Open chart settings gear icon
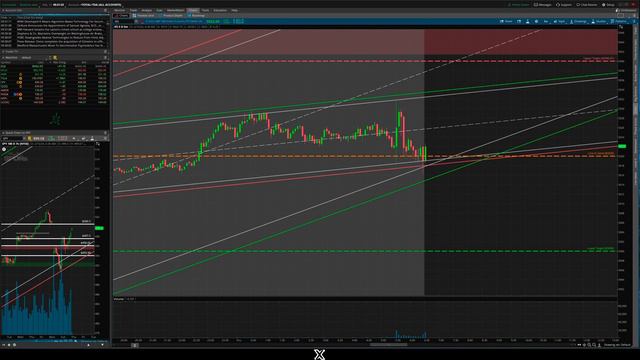640x360 pixels. pos(536,21)
